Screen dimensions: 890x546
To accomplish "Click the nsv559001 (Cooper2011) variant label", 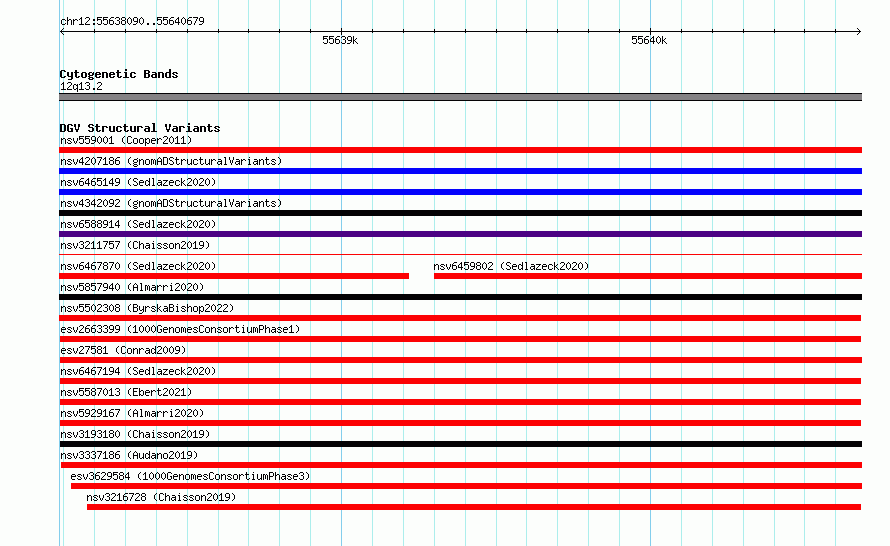I will click(x=126, y=140).
